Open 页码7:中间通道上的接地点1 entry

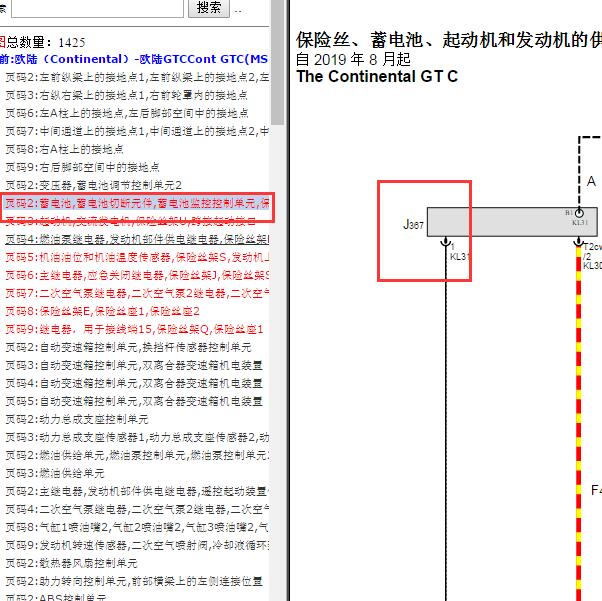(137, 131)
